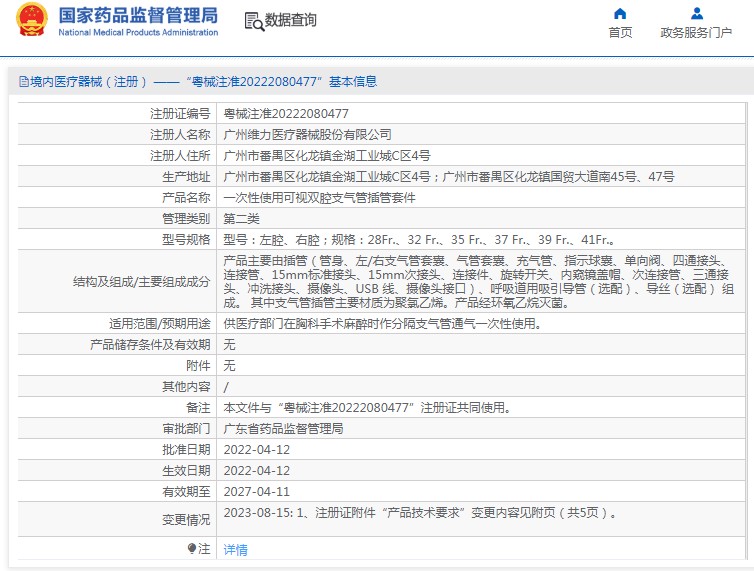Click 适用范围/预期用途 label
This screenshot has height=571, width=754.
pyautogui.click(x=160, y=324)
